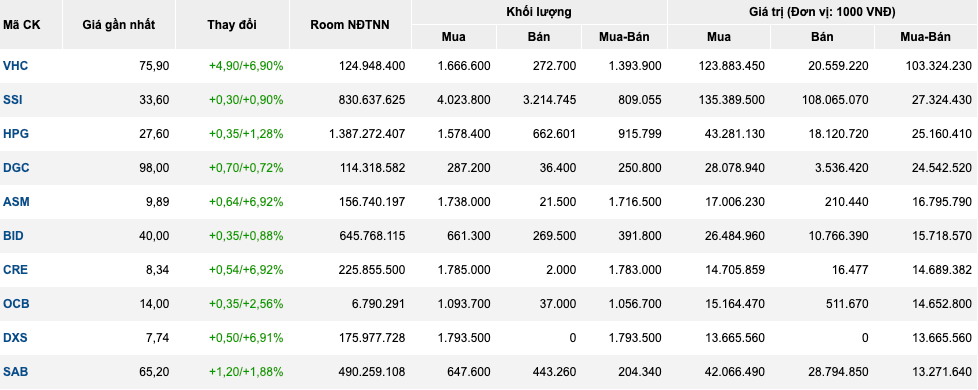Open the VHC stock ticker link
The image size is (978, 390).
coord(16,66)
